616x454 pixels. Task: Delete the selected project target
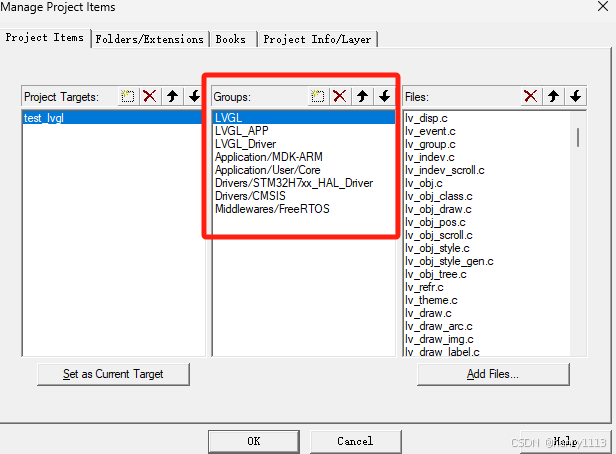pyautogui.click(x=150, y=96)
